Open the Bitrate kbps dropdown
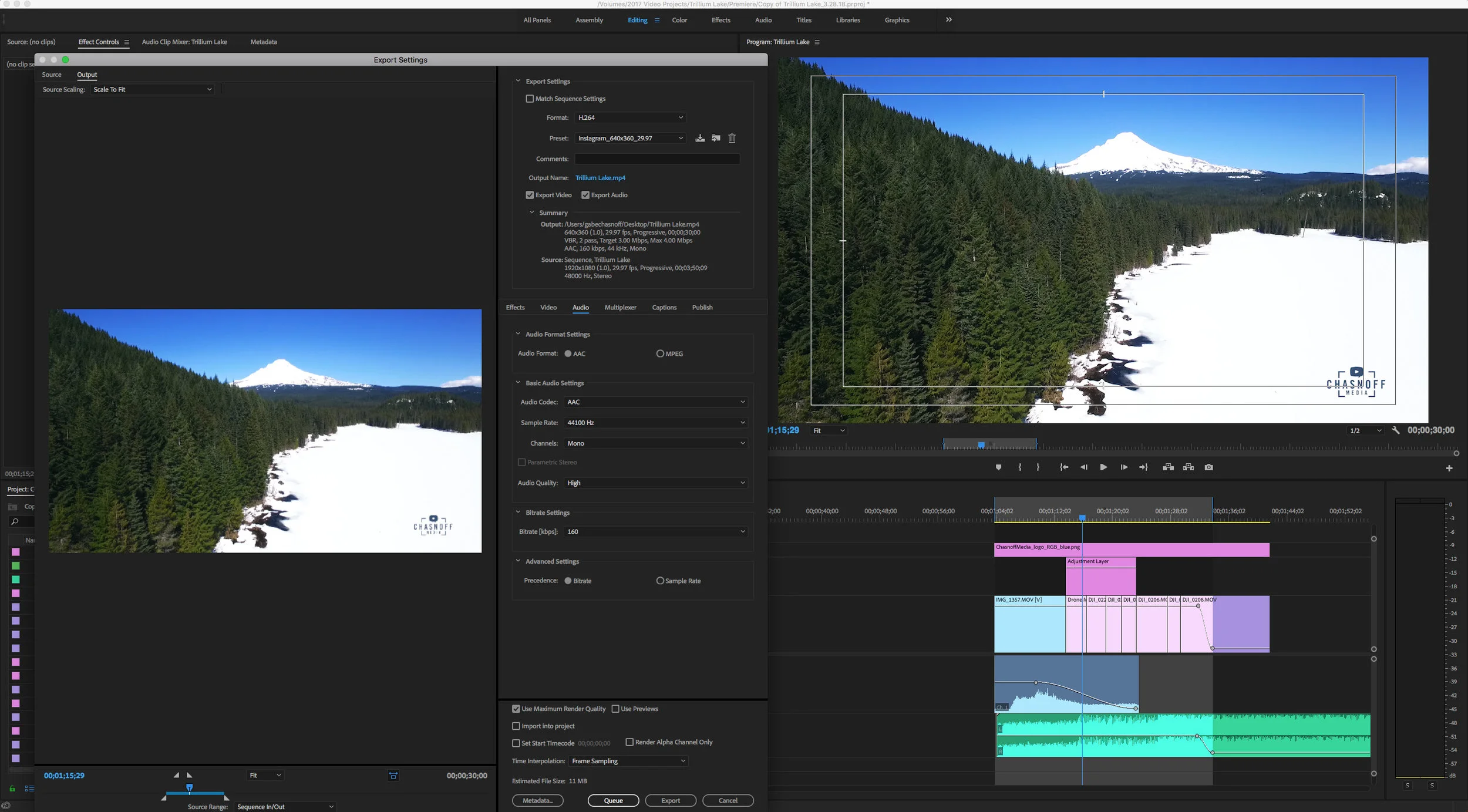This screenshot has height=812, width=1468. pyautogui.click(x=655, y=531)
